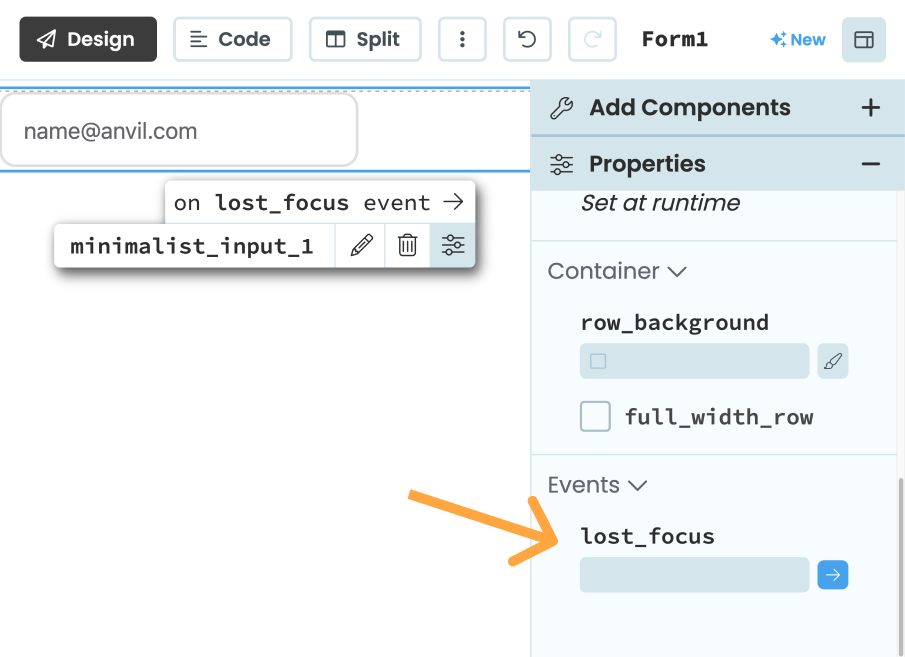
Task: Delete component using the trash icon
Action: click(x=407, y=246)
